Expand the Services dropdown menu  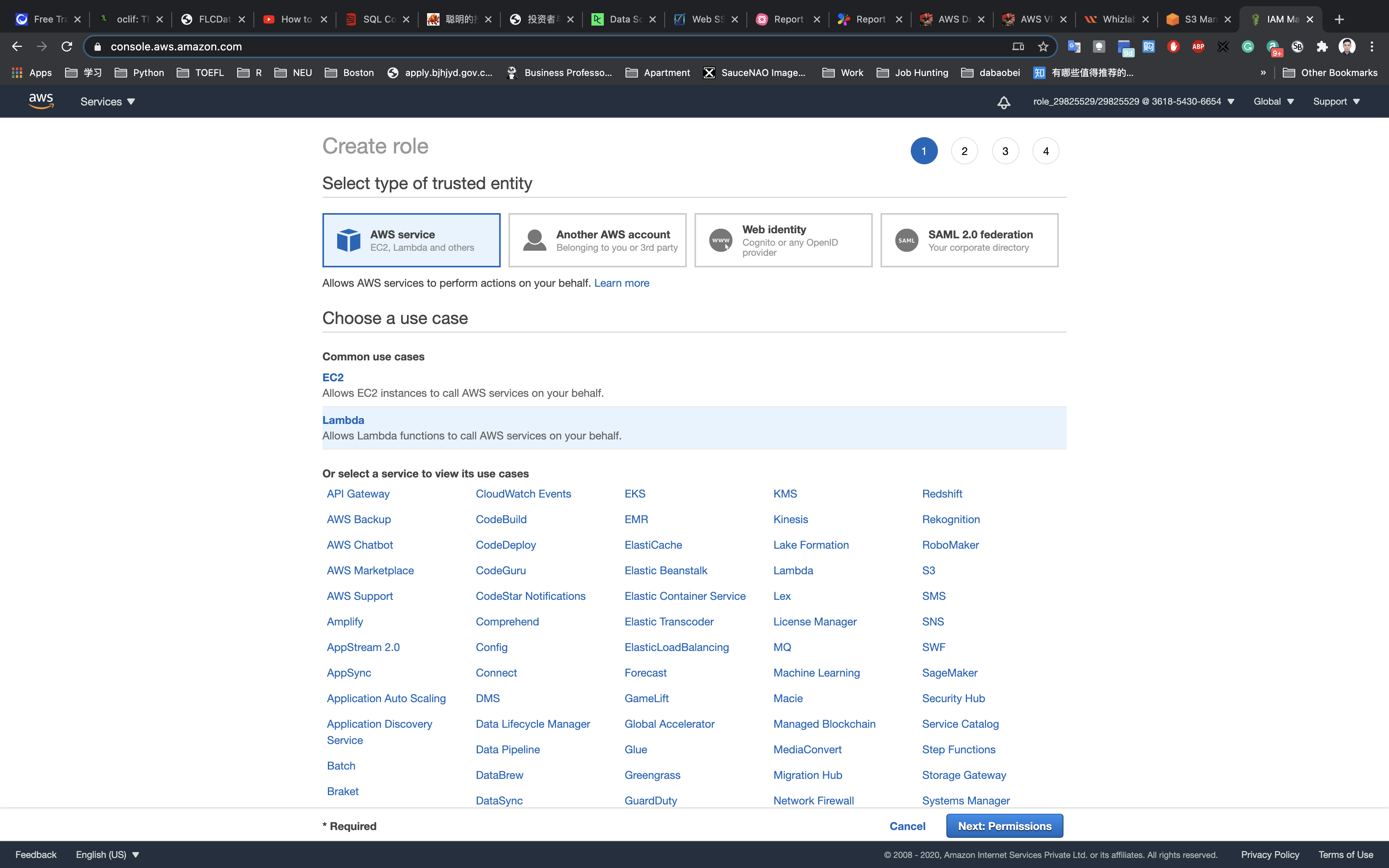[x=107, y=102]
